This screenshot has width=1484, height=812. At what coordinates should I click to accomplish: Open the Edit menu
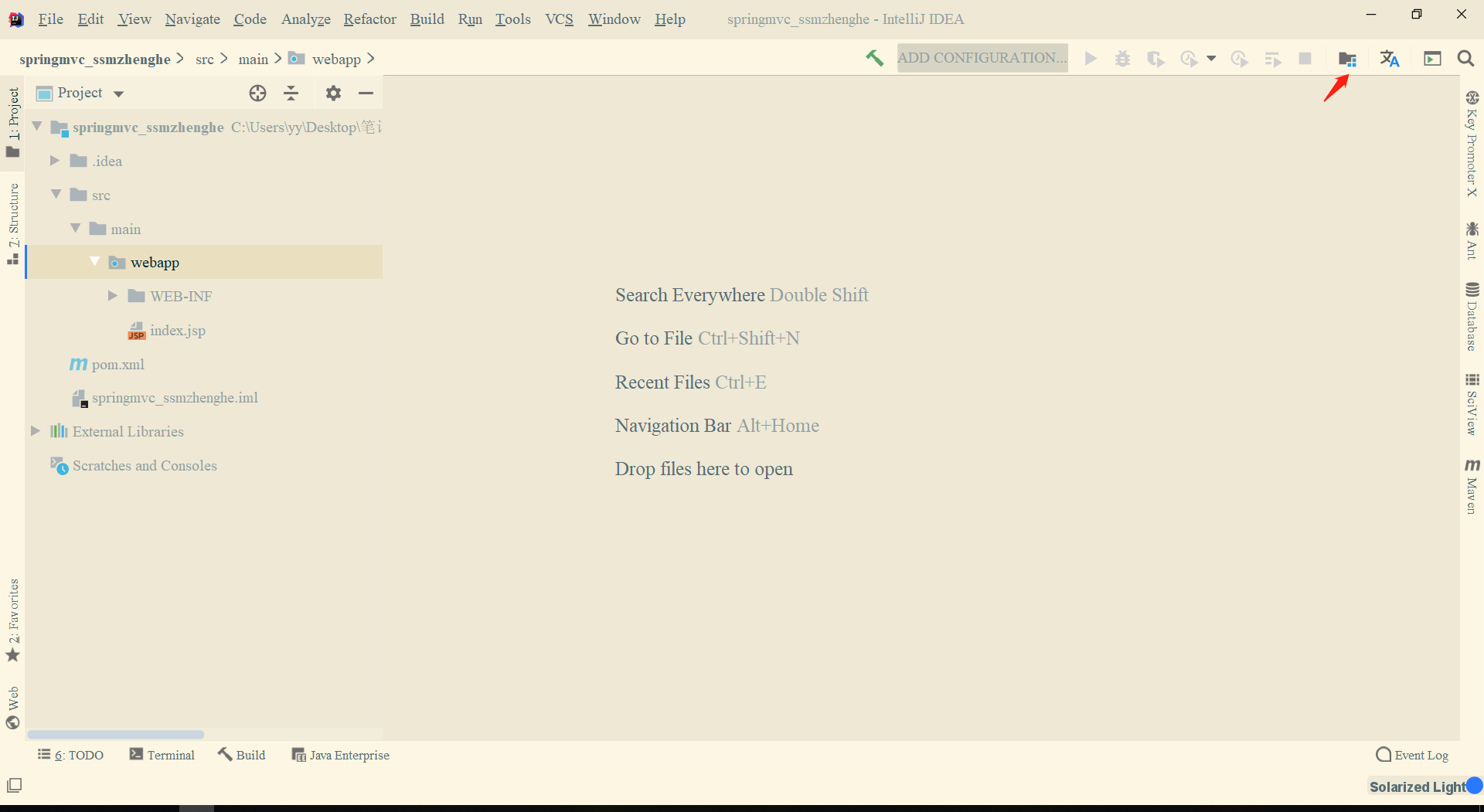[90, 19]
